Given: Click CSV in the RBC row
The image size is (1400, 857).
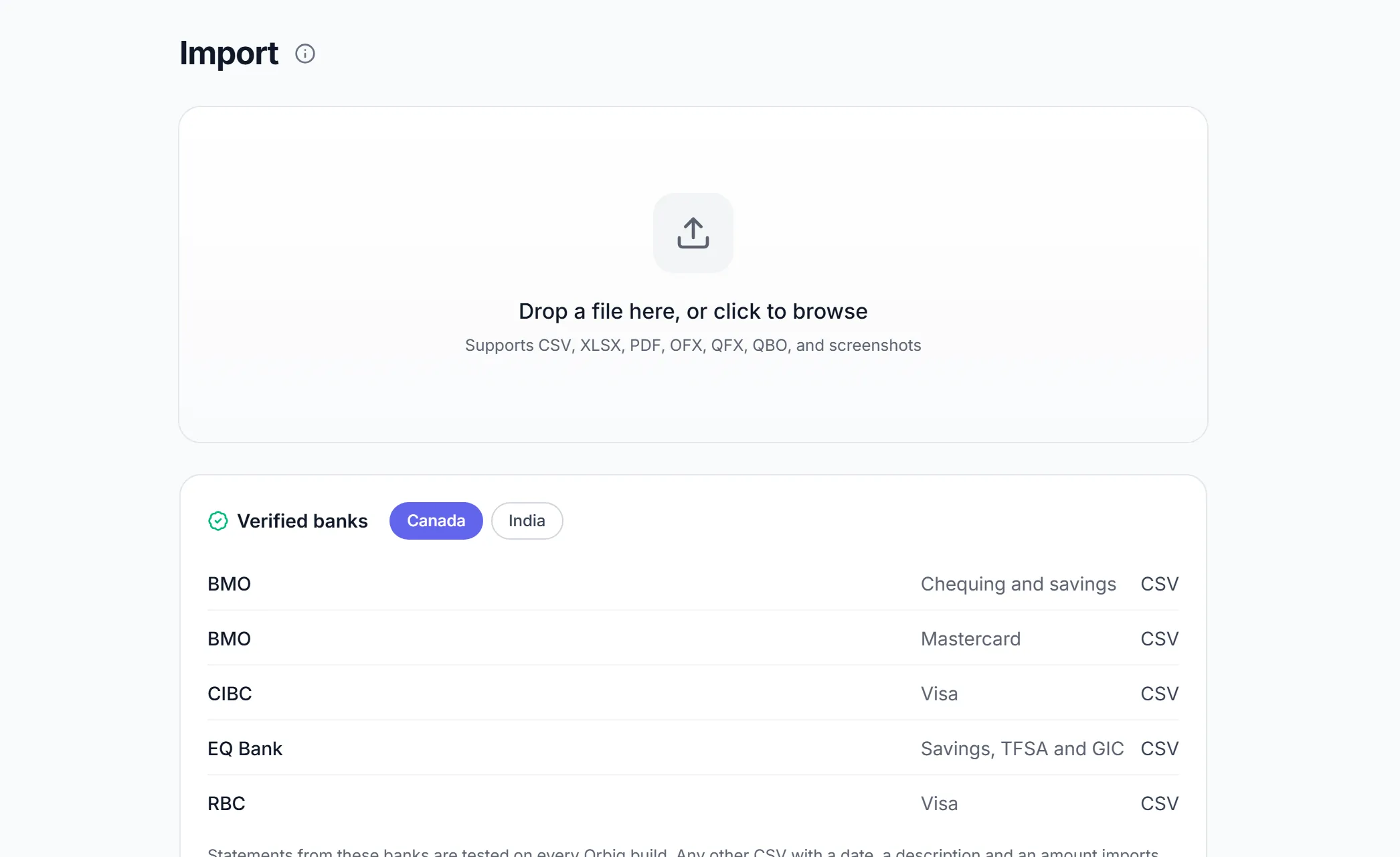Looking at the screenshot, I should tap(1160, 803).
